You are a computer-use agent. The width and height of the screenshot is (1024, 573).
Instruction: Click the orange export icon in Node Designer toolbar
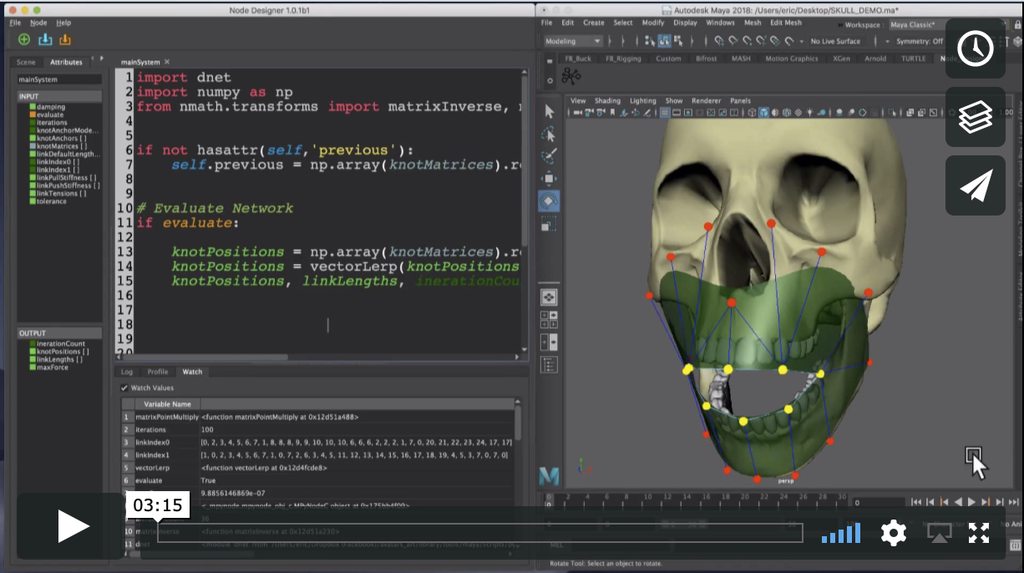tap(65, 40)
